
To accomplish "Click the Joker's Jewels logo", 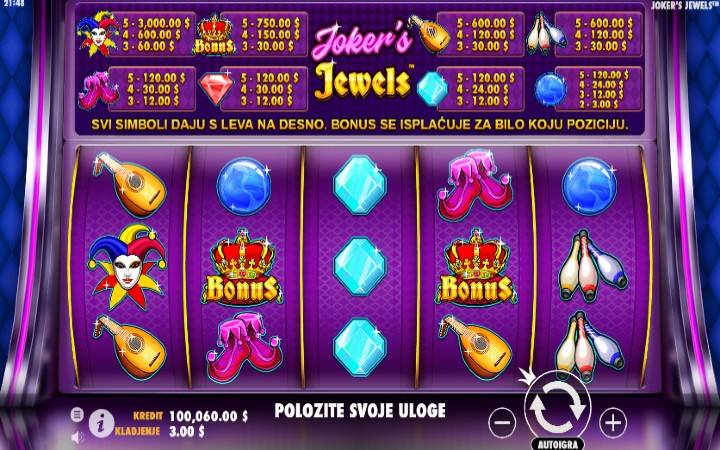I will [362, 61].
